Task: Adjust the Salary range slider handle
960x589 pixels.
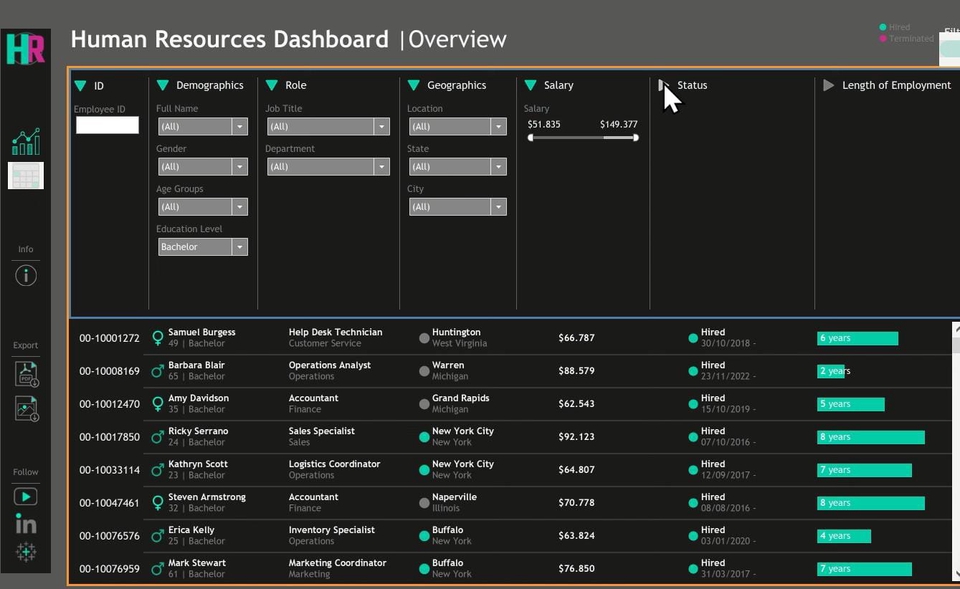Action: [x=530, y=138]
